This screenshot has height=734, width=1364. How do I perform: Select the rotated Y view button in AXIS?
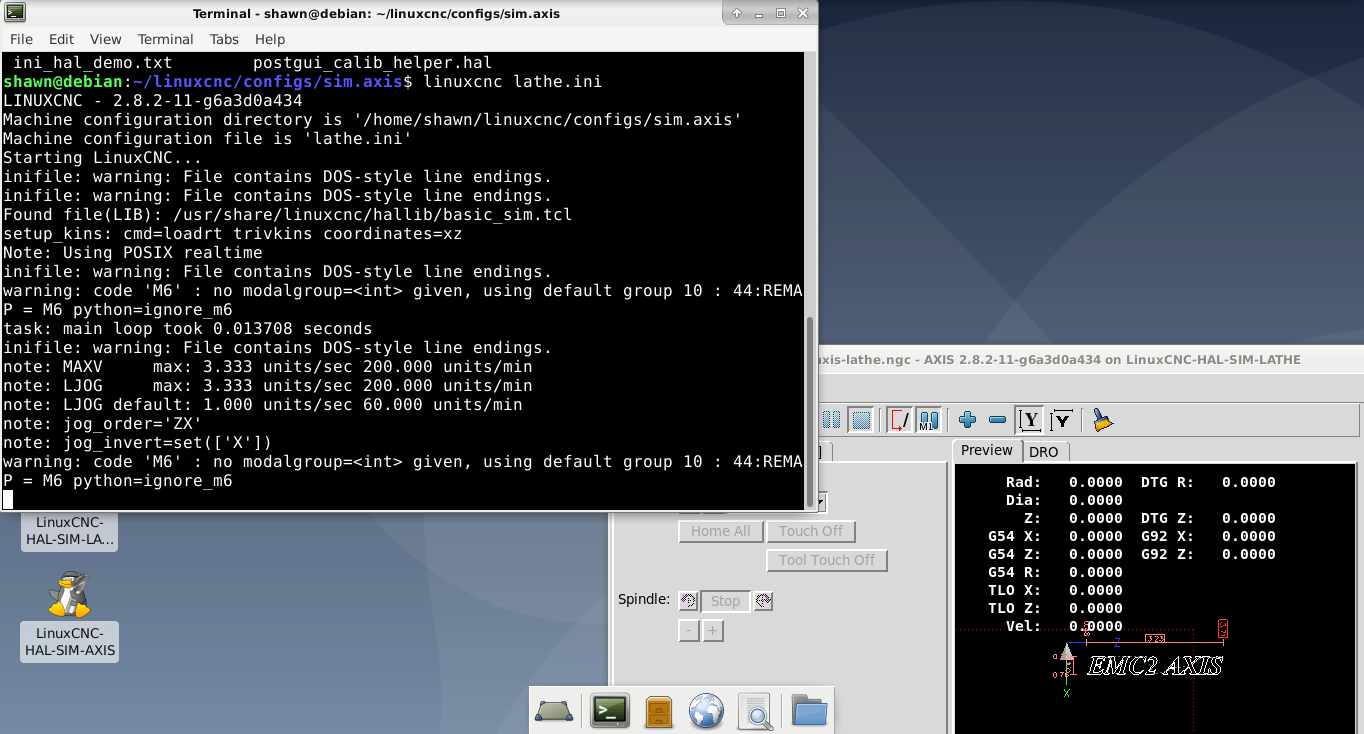point(1062,420)
